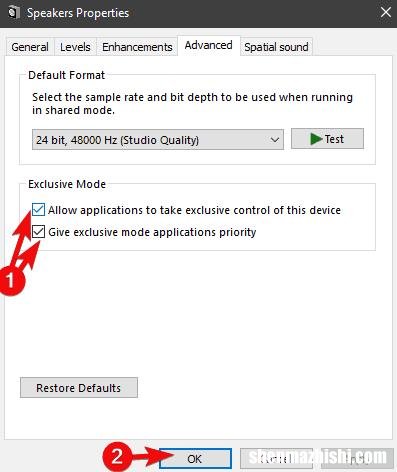
Task: Open the sample rate format dropdown
Action: click(158, 140)
